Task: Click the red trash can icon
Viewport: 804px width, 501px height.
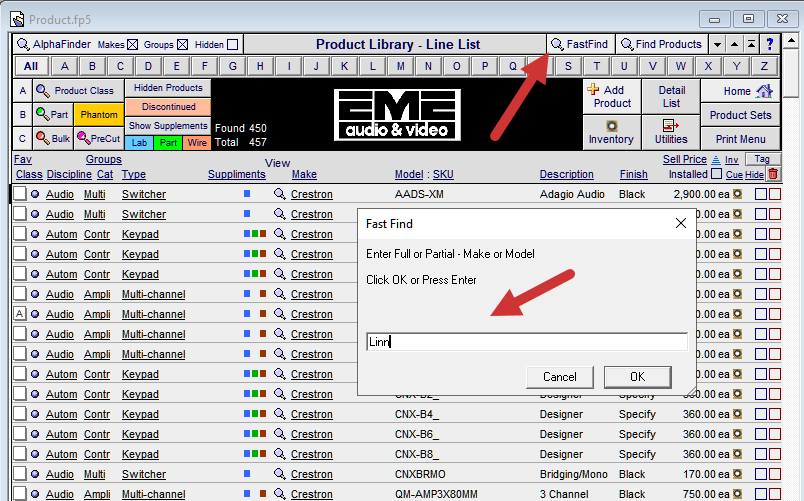Action: point(773,174)
